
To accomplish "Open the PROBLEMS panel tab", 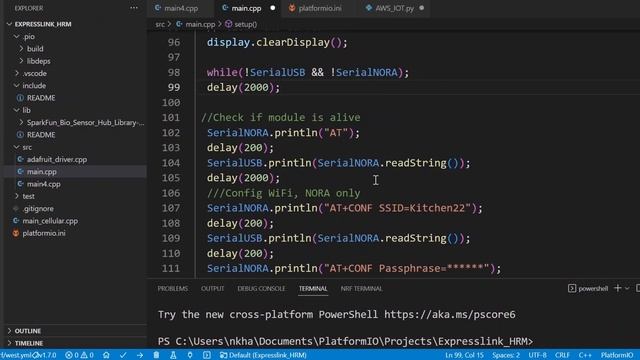I will [x=173, y=289].
